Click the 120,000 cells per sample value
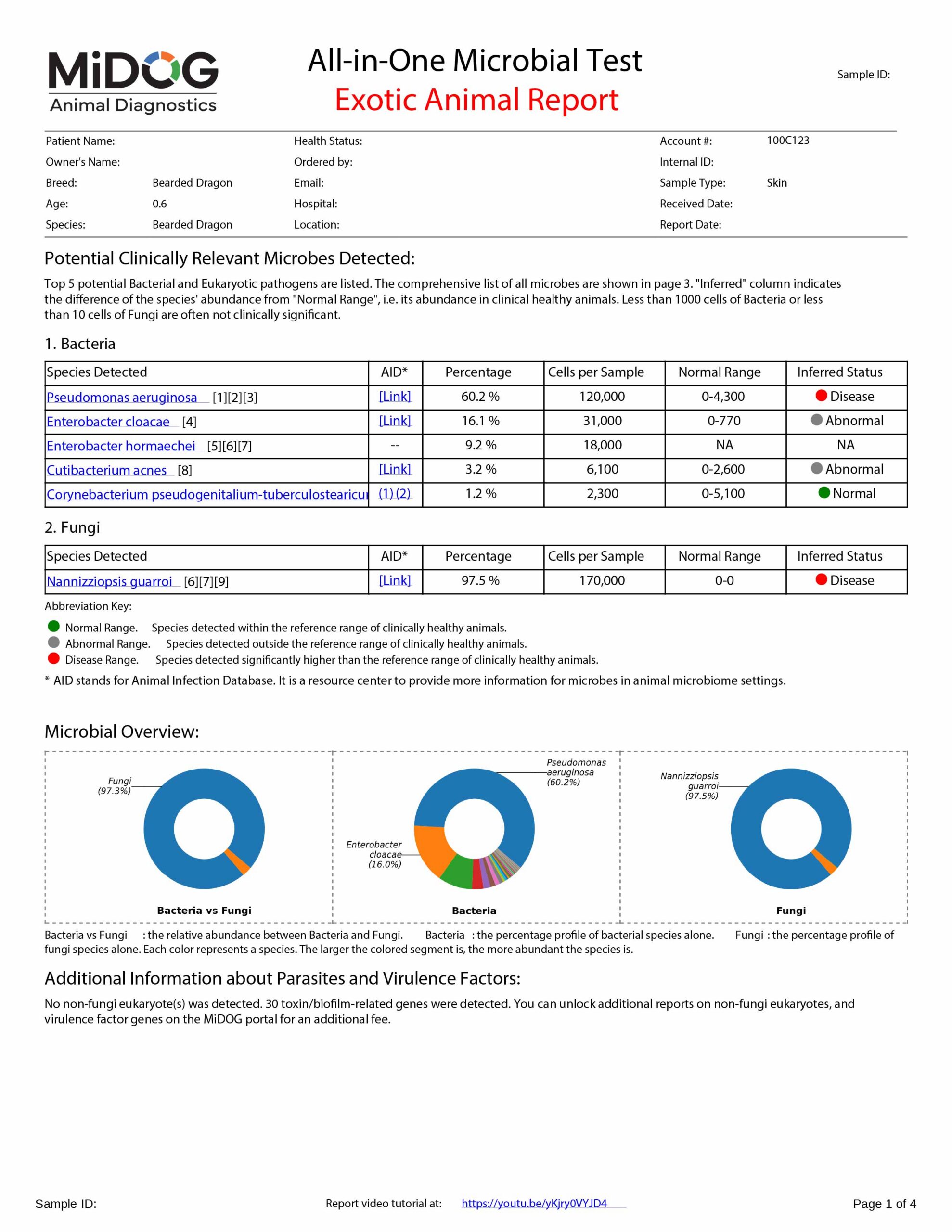This screenshot has height=1232, width=952. [602, 397]
